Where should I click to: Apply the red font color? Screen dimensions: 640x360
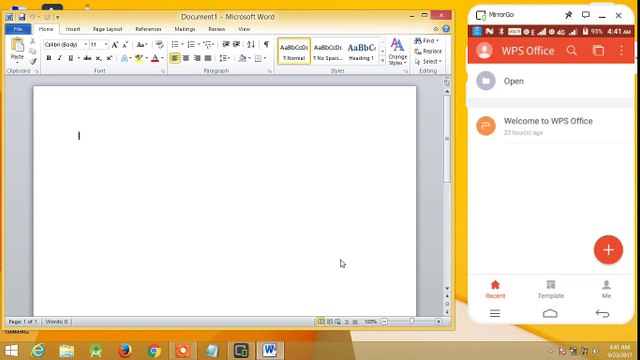click(155, 58)
